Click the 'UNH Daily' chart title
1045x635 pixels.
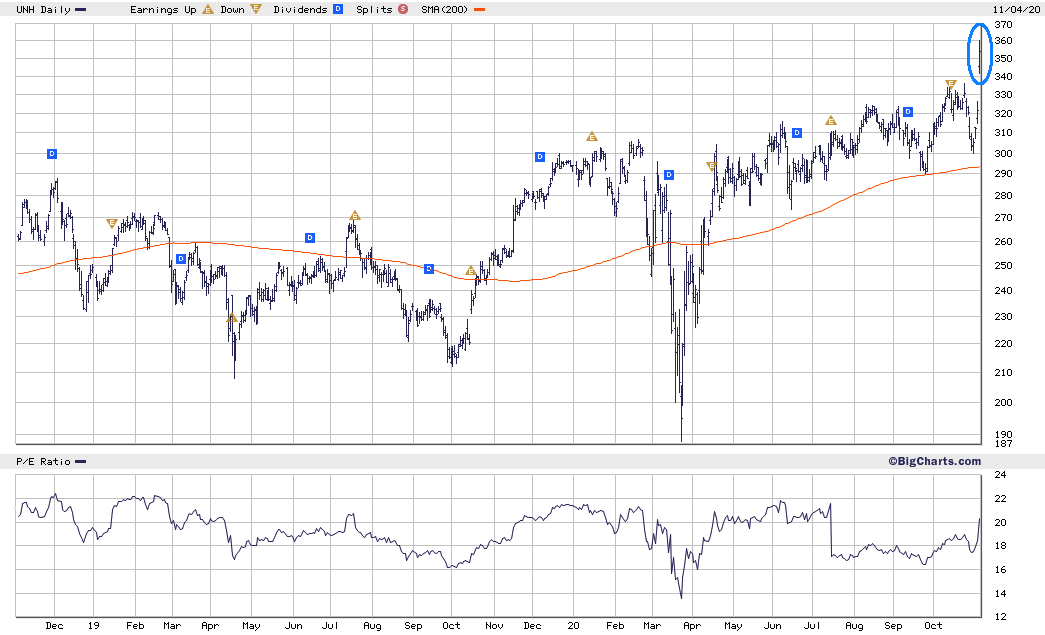[43, 9]
